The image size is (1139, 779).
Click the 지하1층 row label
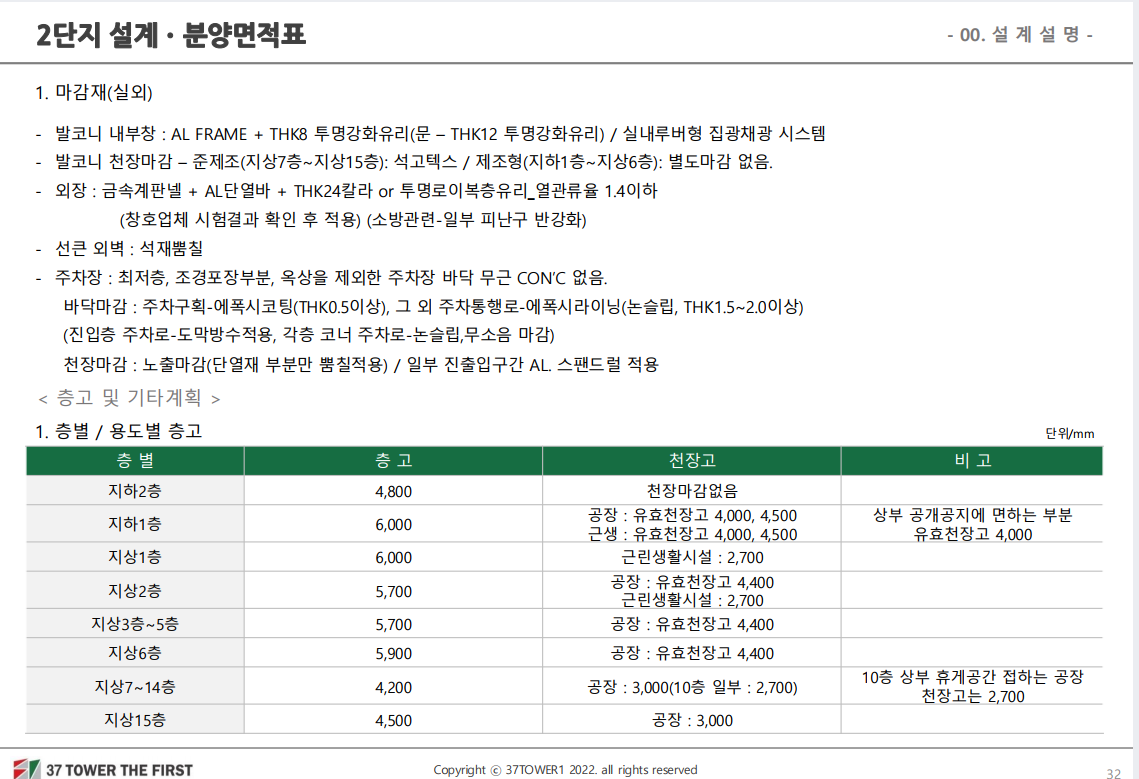point(135,524)
